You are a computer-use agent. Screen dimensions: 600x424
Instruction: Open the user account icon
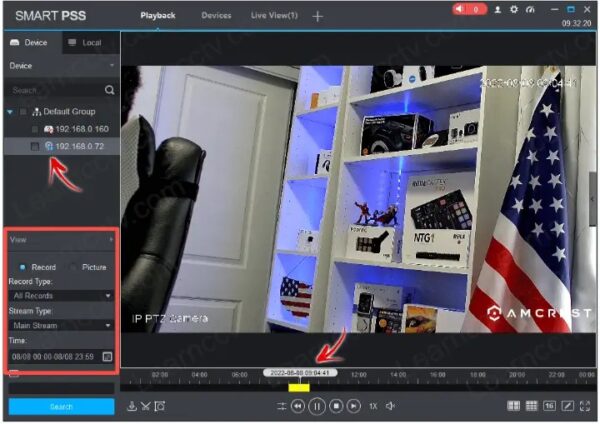pyautogui.click(x=499, y=9)
